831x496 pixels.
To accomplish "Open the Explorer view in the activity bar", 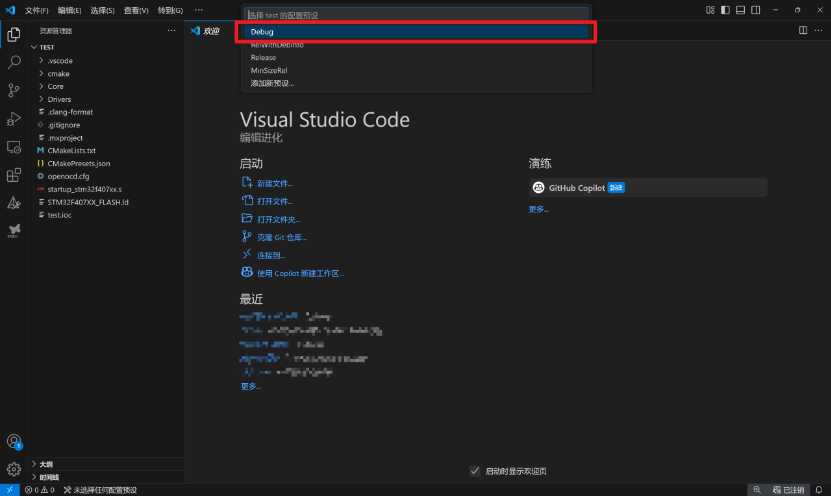I will coord(14,34).
